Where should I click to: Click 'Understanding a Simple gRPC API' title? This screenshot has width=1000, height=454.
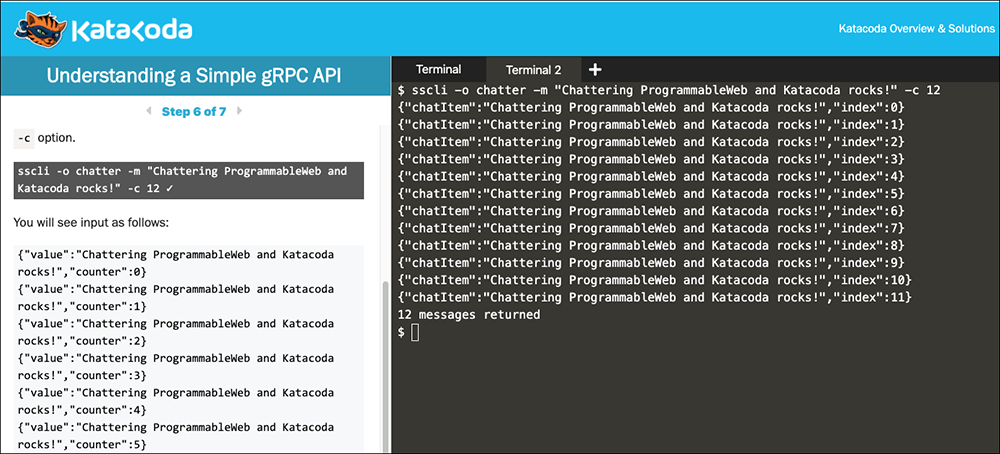pos(194,76)
